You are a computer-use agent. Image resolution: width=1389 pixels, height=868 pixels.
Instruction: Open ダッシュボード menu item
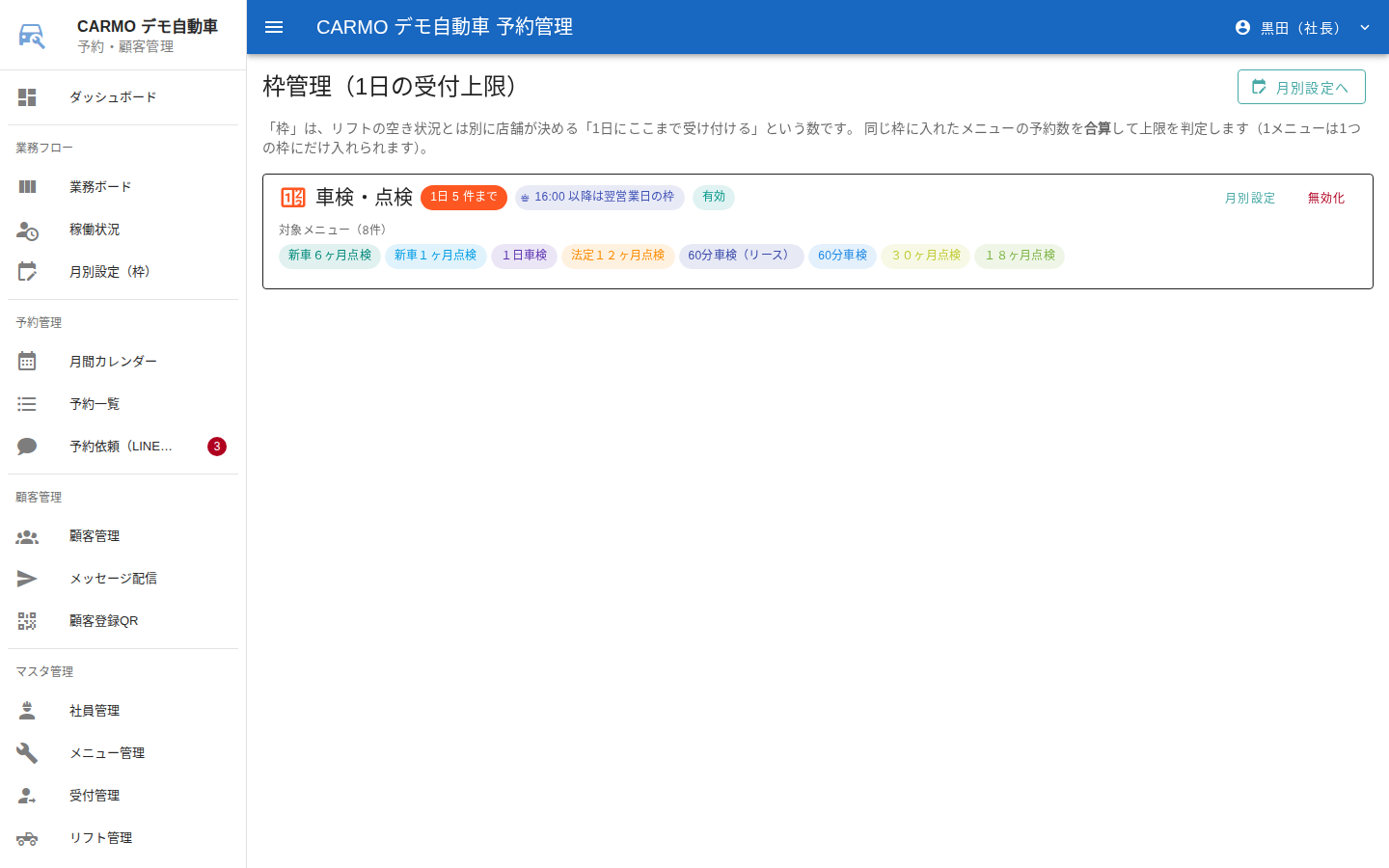123,97
